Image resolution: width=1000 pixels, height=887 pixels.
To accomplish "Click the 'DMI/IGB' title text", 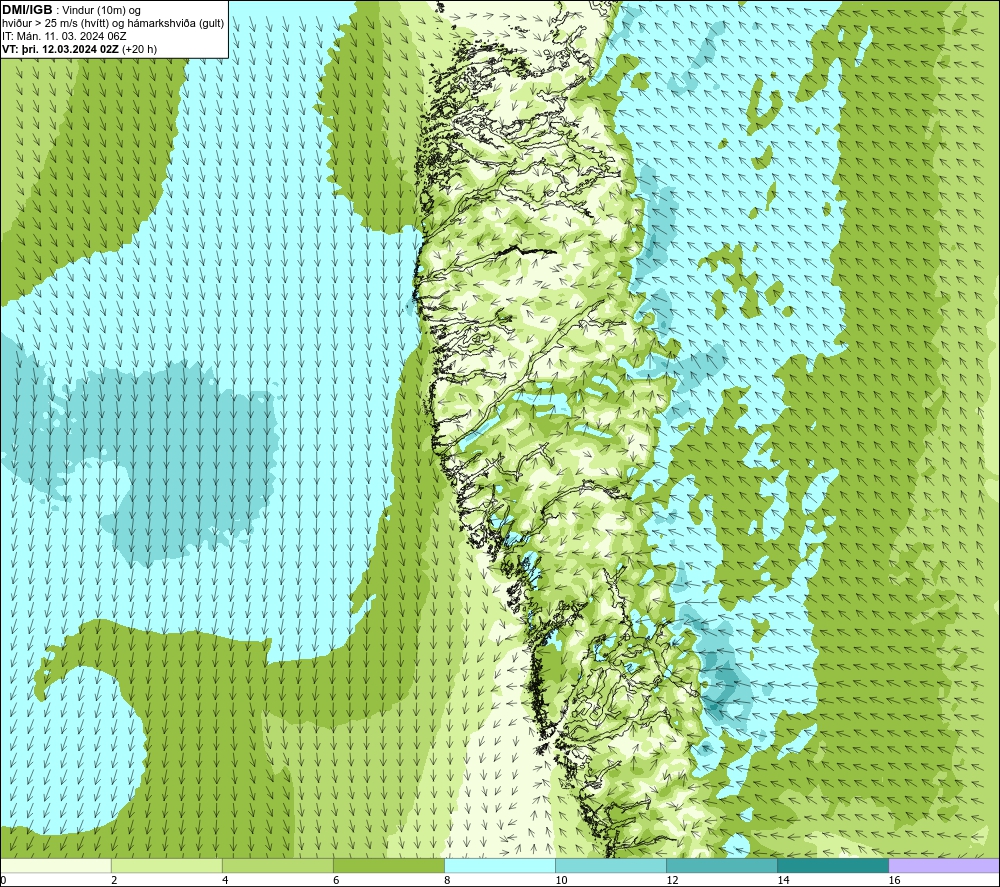I will 27,10.
